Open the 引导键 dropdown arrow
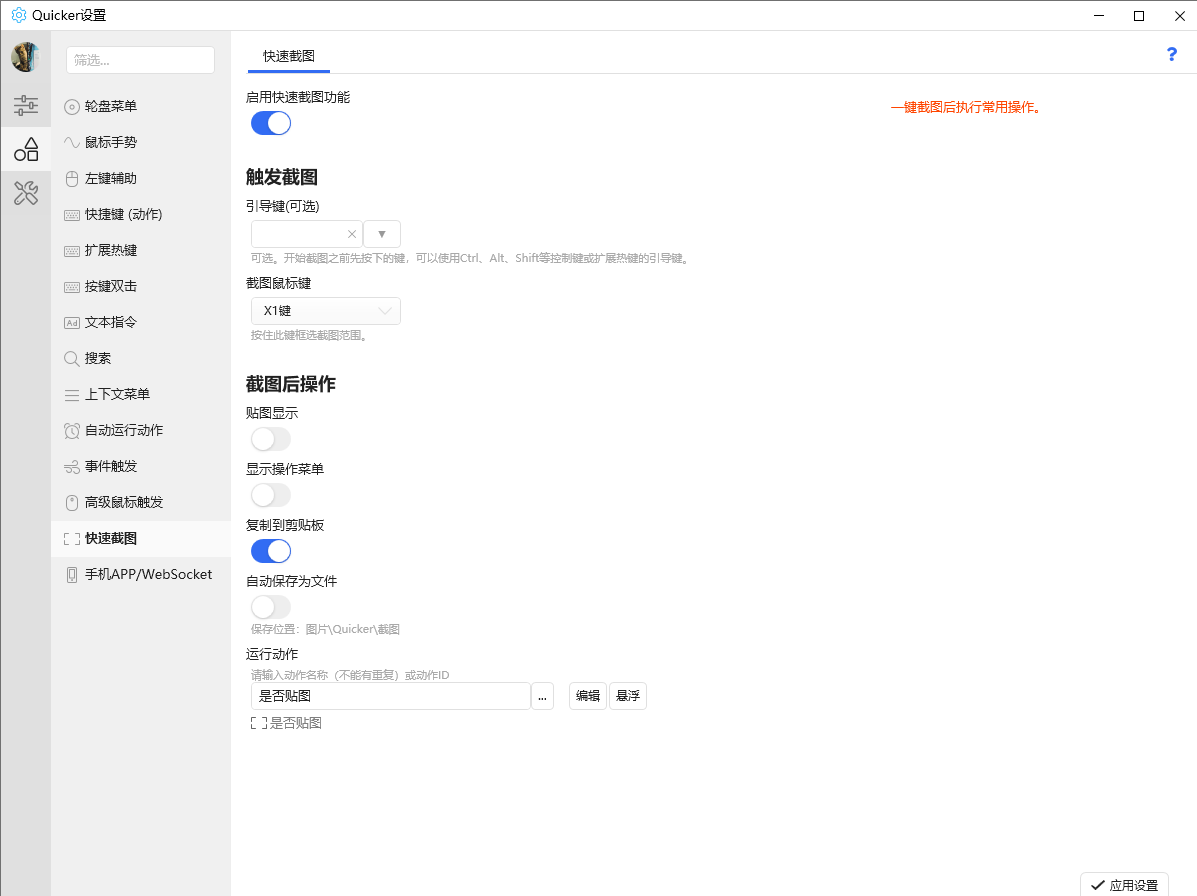The width and height of the screenshot is (1197, 896). [x=382, y=234]
